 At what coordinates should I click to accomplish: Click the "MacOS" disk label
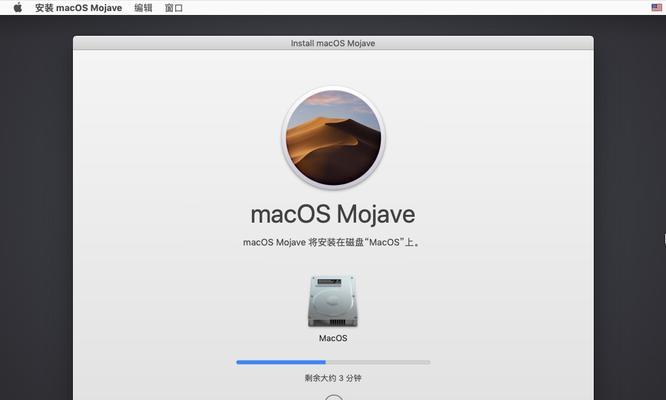coord(333,338)
